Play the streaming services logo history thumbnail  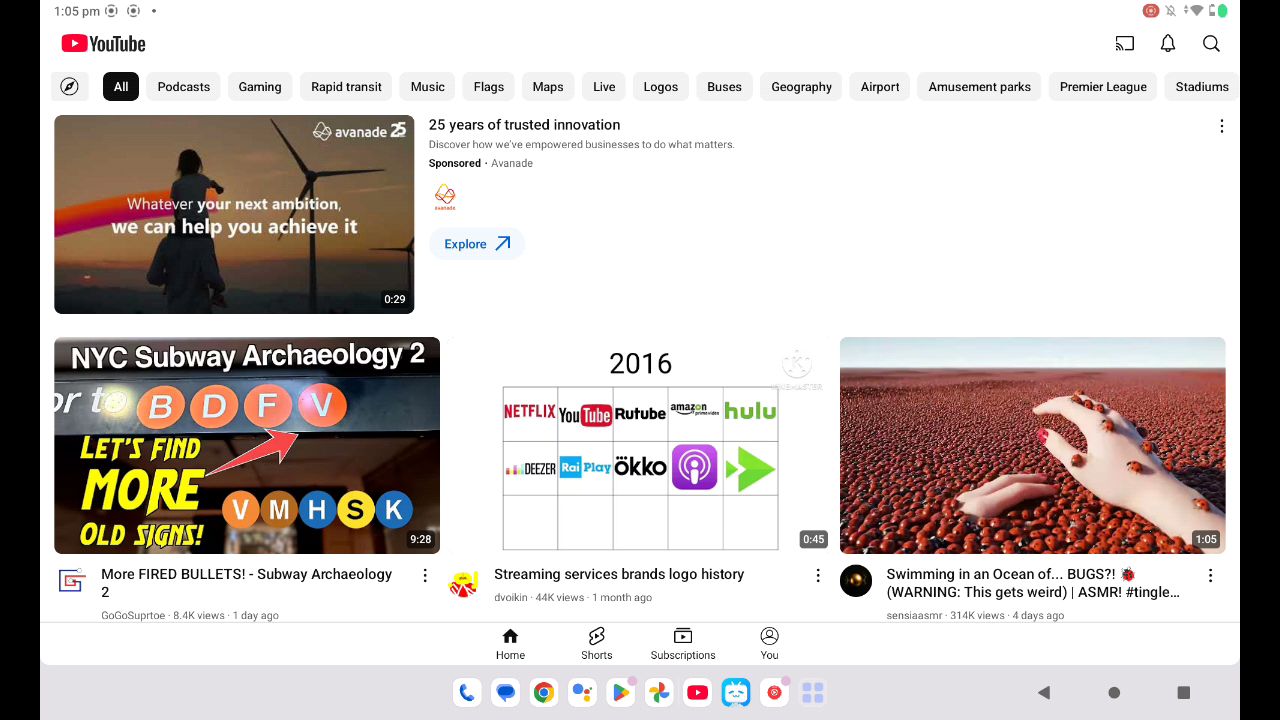pos(640,445)
